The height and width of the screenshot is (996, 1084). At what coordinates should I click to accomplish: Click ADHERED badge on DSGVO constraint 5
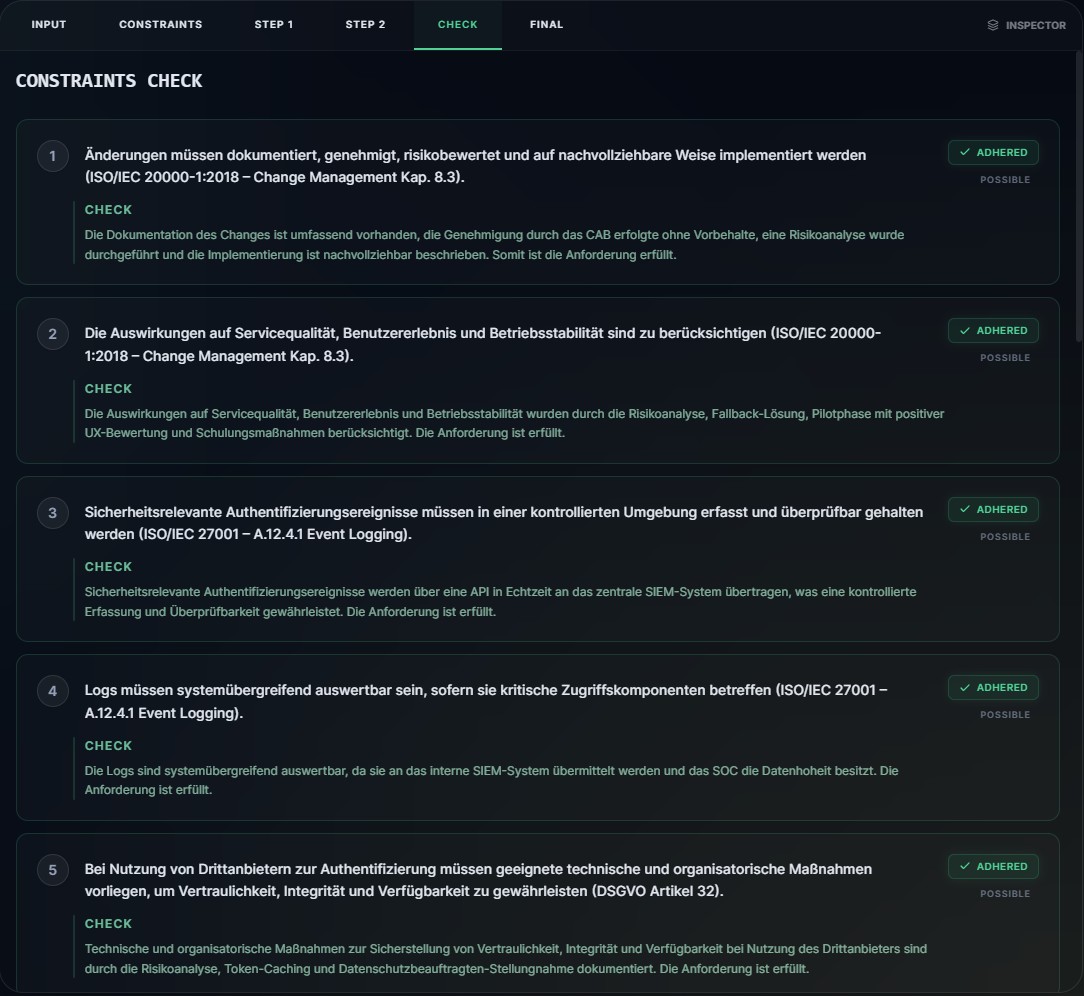[993, 866]
